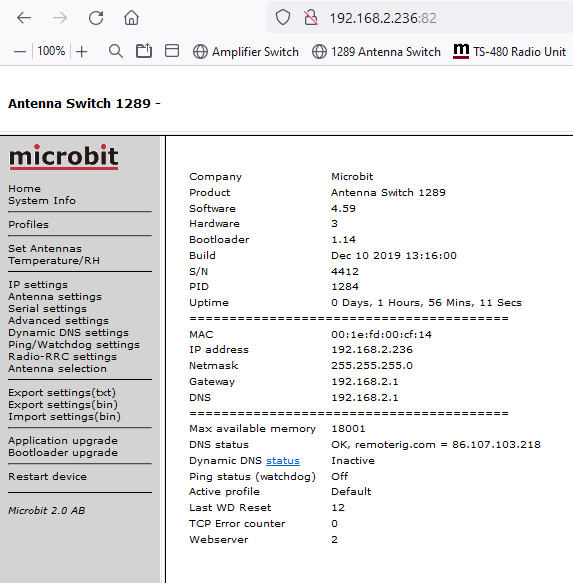Open Application upgrade
Image resolution: width=573 pixels, height=583 pixels.
[x=63, y=441]
